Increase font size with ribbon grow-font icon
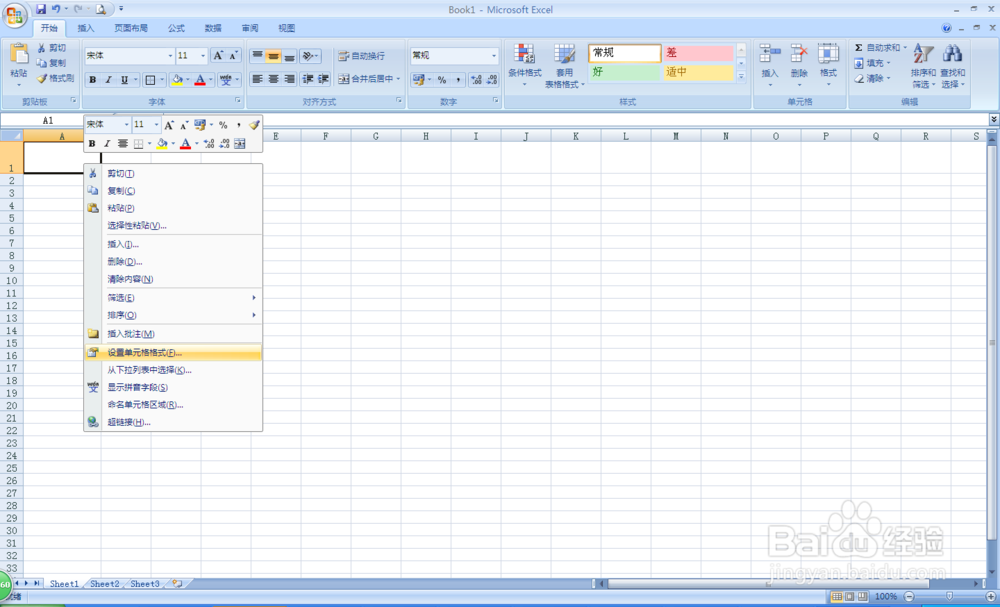The height and width of the screenshot is (607, 1000). click(217, 55)
